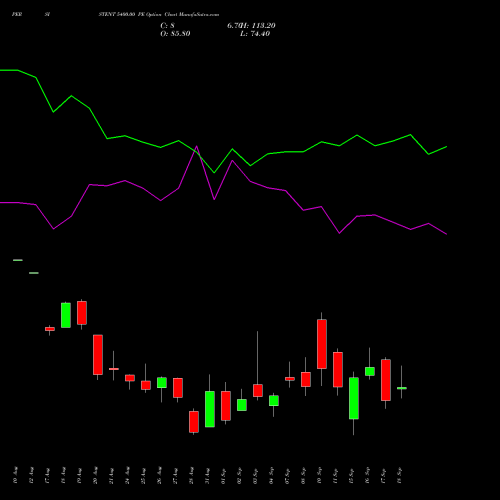The image size is (500, 500).
Task: Select the last thin green candle above 18 Sep
Action: click(402, 388)
